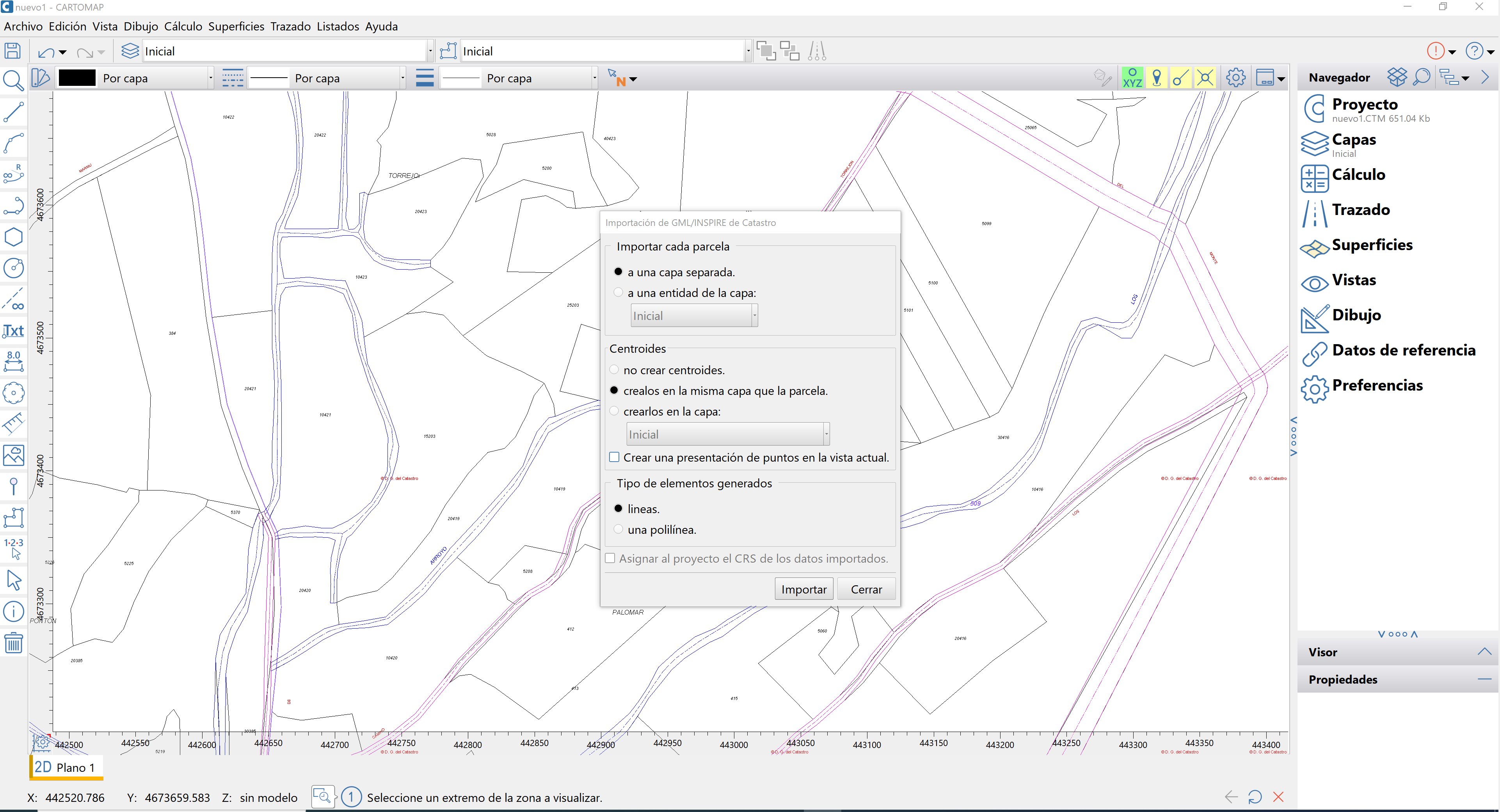Viewport: 1500px width, 812px height.
Task: Select the hexagon polygon drawing tool
Action: coord(13,237)
